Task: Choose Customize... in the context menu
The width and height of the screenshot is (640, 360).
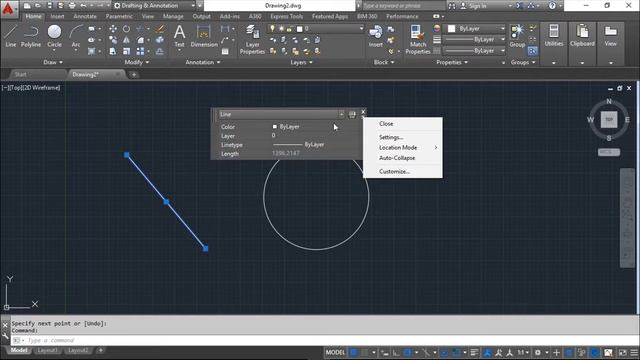Action: 394,171
